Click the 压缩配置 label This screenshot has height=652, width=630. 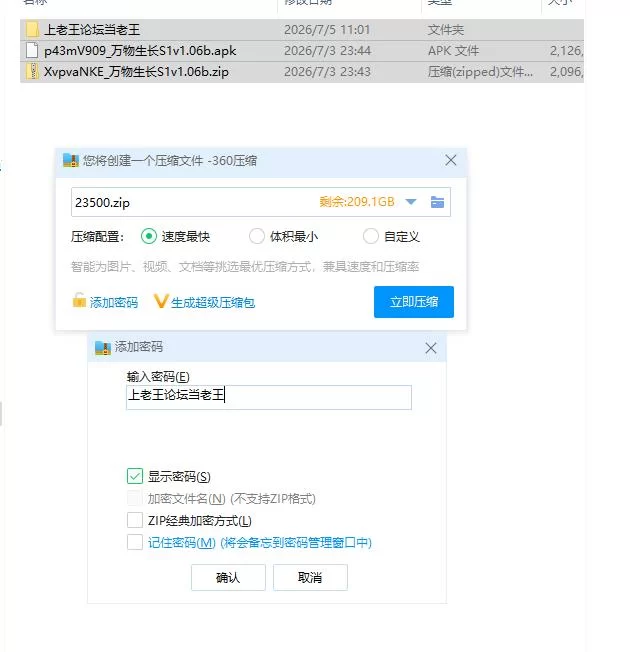tap(97, 237)
